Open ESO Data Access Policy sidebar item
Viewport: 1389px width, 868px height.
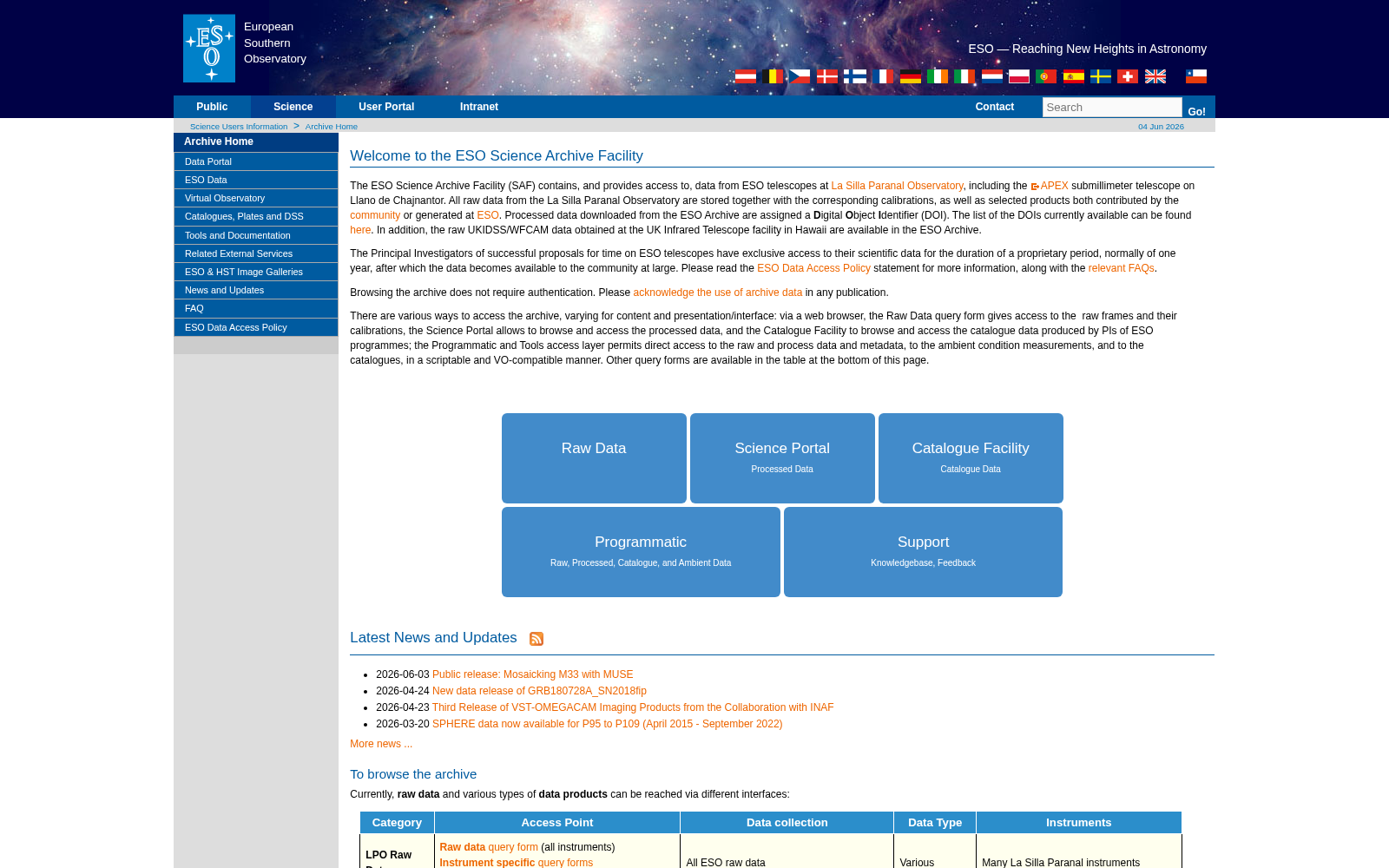pos(256,327)
